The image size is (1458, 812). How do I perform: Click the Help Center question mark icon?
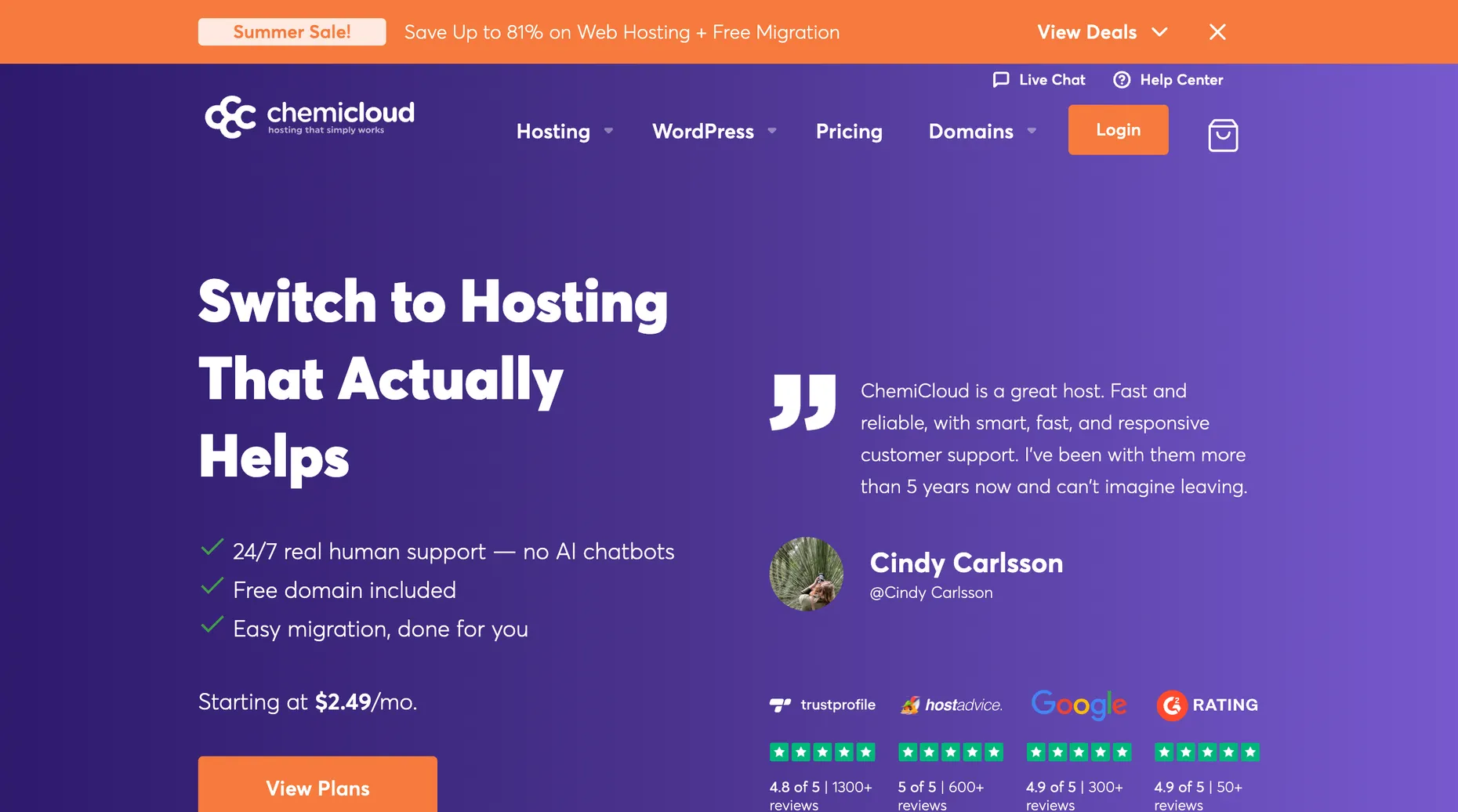coord(1122,80)
